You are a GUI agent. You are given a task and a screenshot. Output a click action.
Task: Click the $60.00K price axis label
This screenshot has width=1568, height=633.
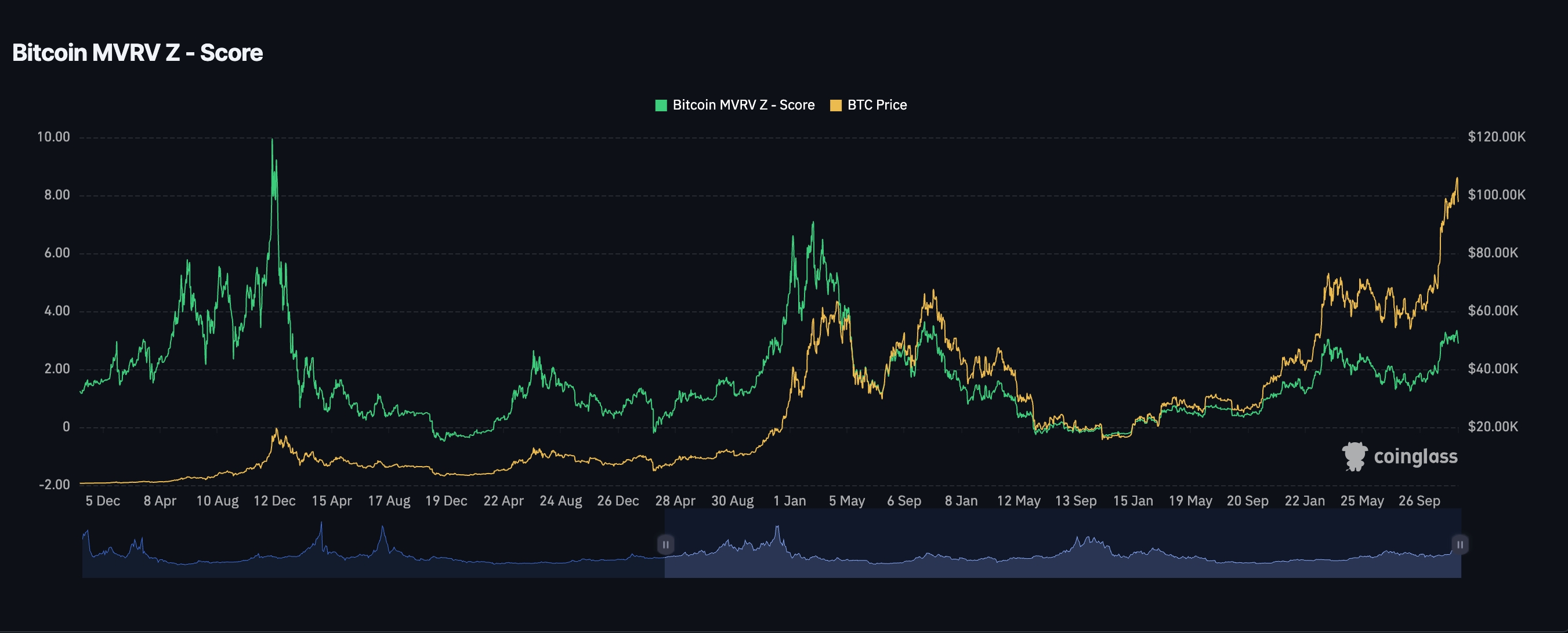tap(1493, 311)
